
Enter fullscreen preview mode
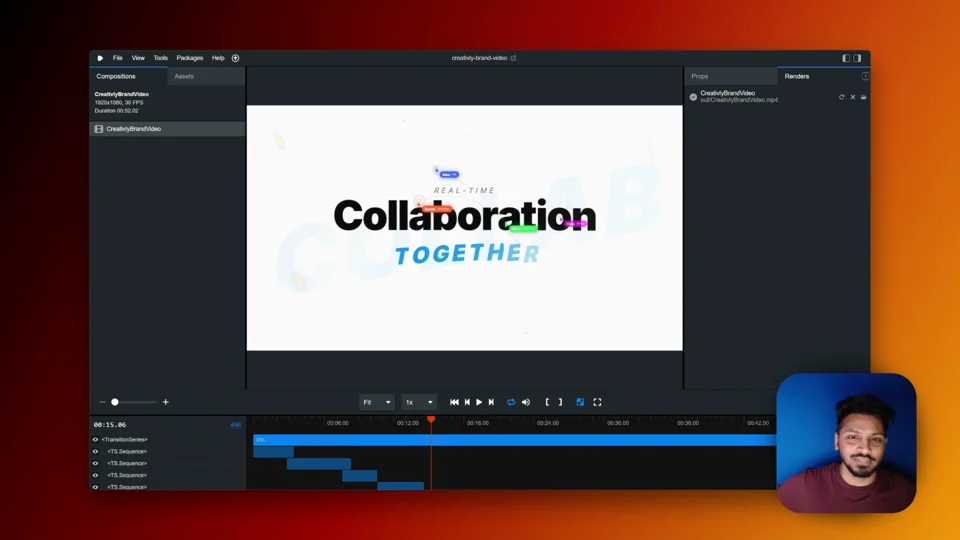pos(598,402)
